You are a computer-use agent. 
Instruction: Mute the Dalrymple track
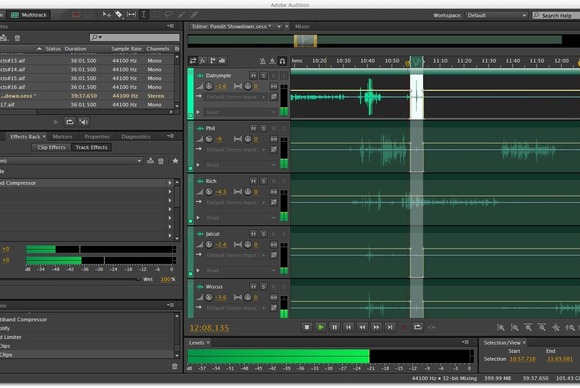tap(253, 75)
